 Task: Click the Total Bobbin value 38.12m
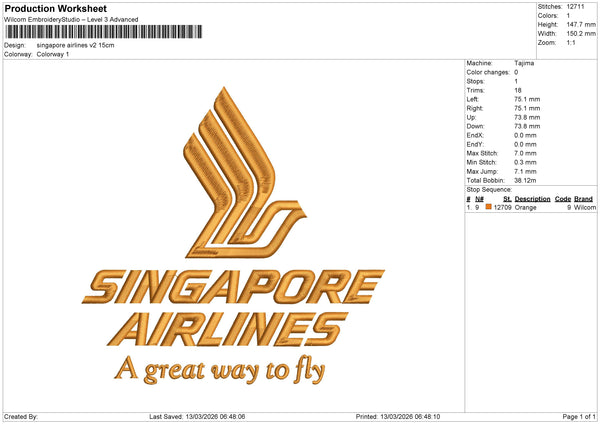pos(527,180)
